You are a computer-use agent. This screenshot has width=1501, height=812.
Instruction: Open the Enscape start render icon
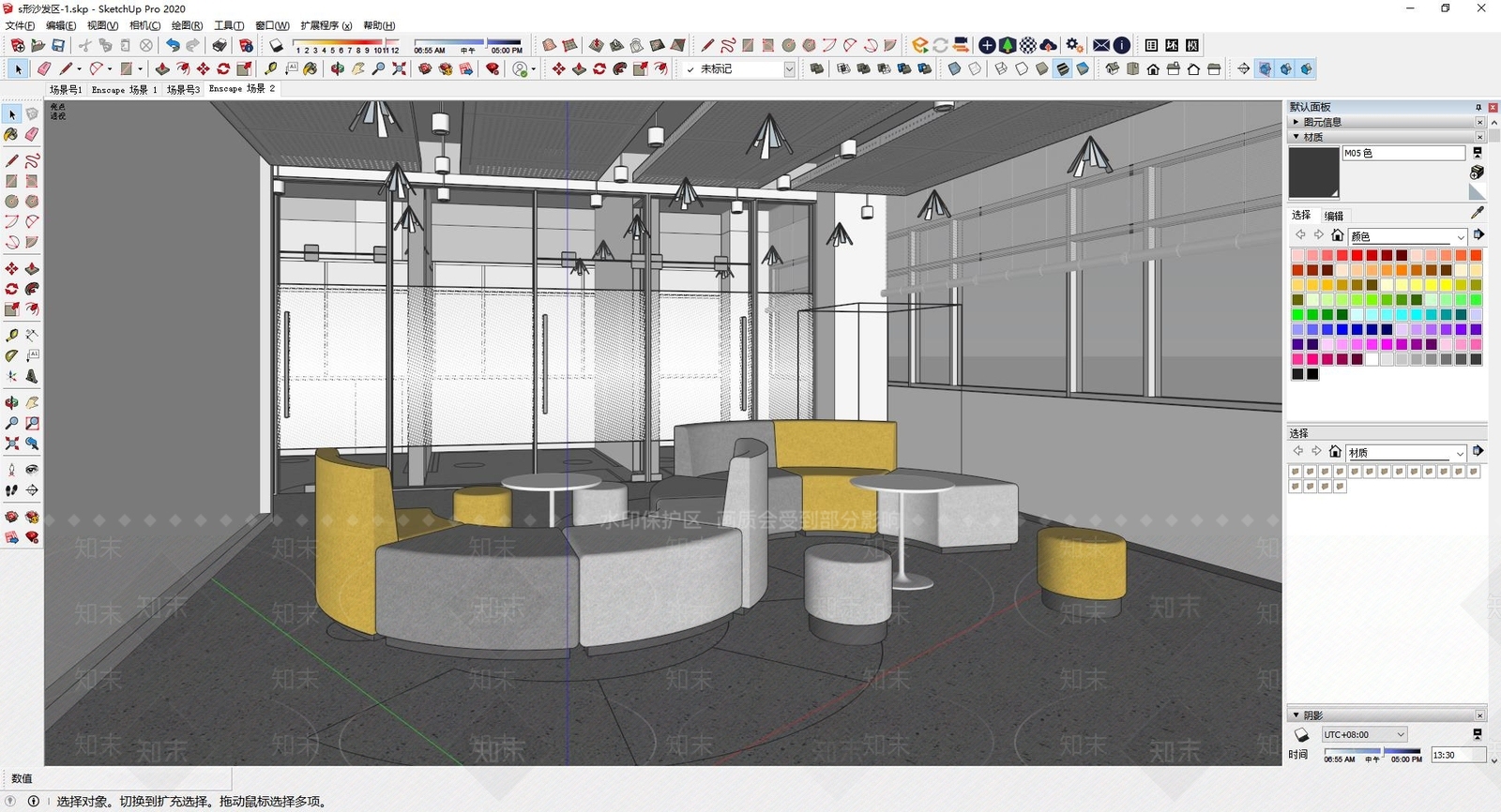point(920,45)
